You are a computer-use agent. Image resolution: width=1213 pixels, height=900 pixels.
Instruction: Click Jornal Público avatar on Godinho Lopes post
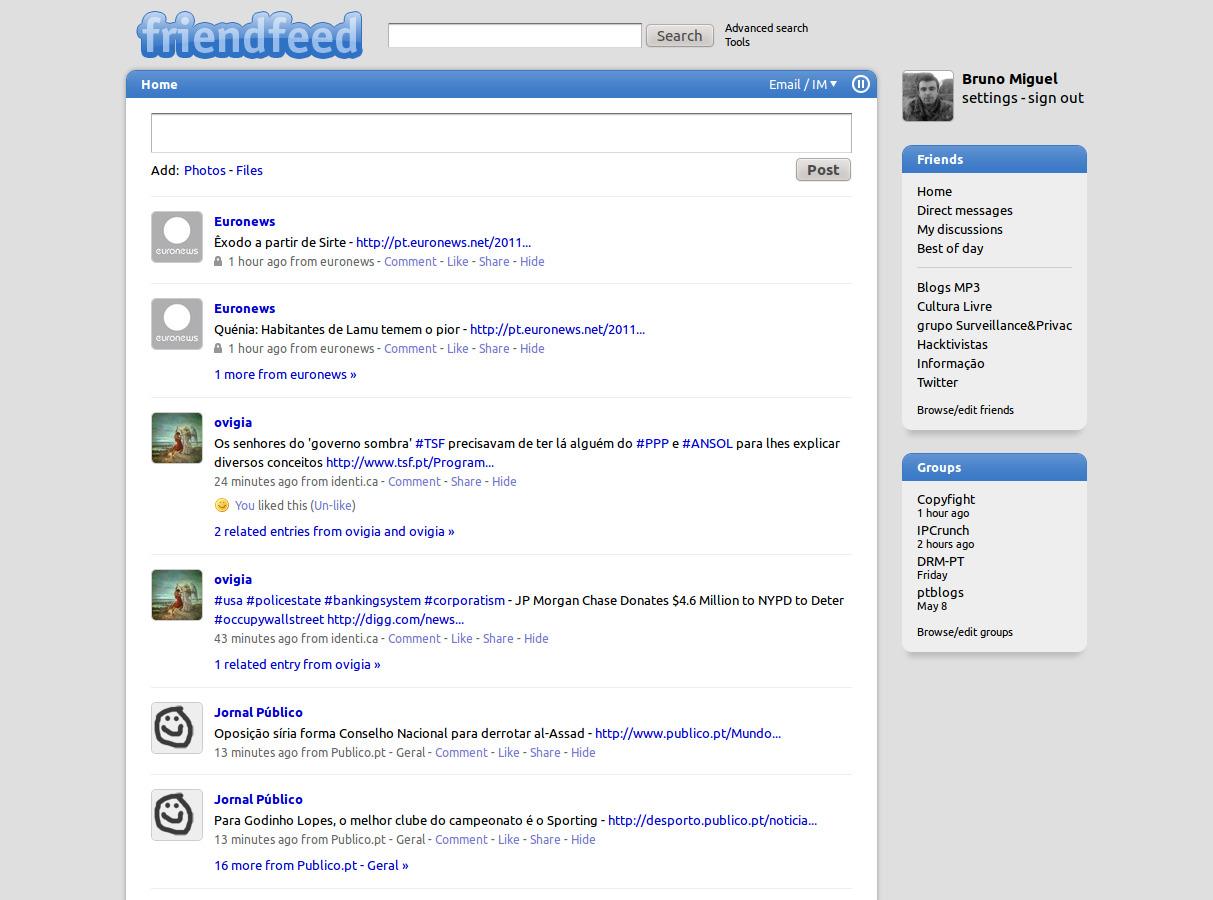pyautogui.click(x=177, y=815)
